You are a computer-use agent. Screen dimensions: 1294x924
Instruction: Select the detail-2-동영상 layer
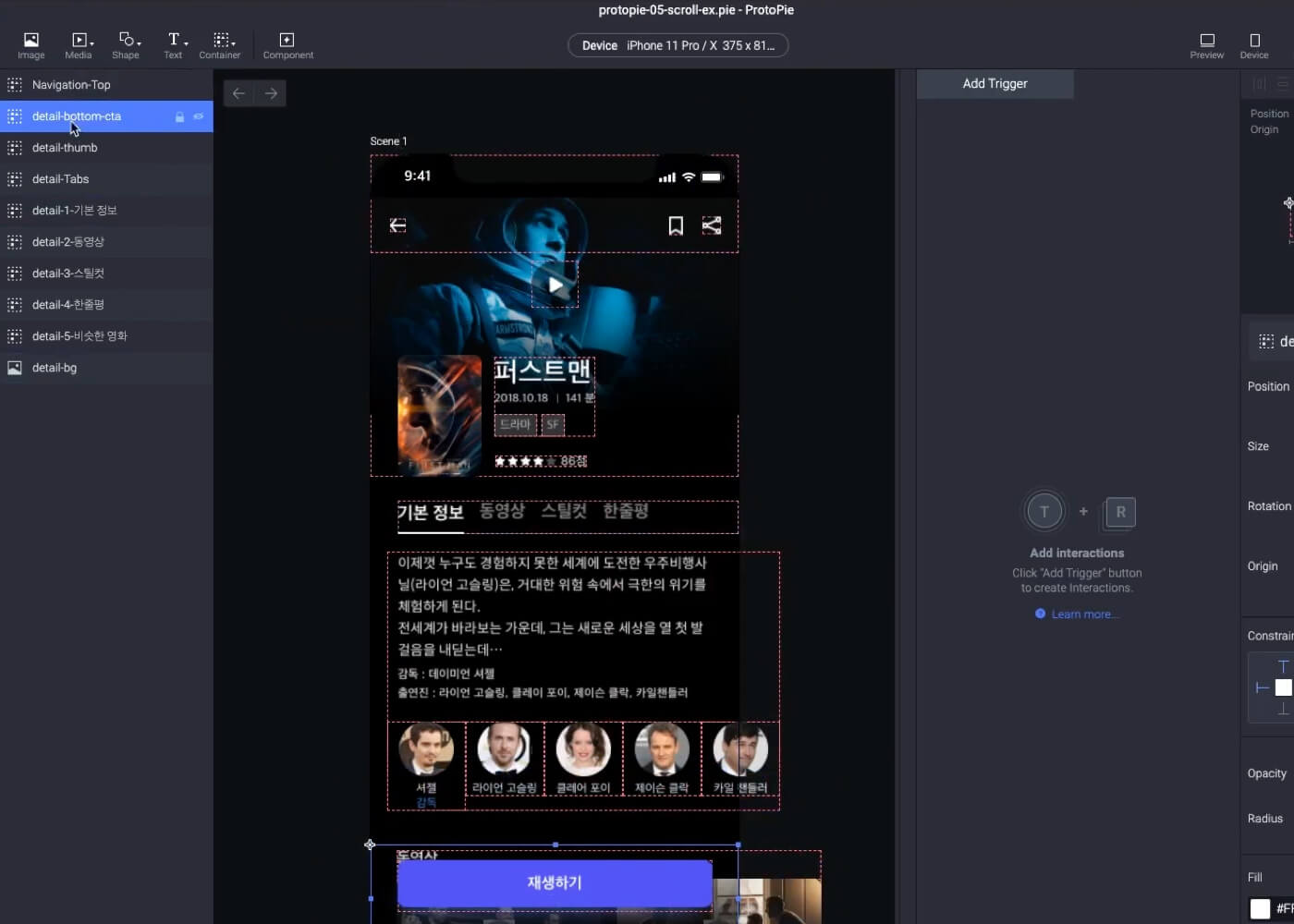[106, 242]
